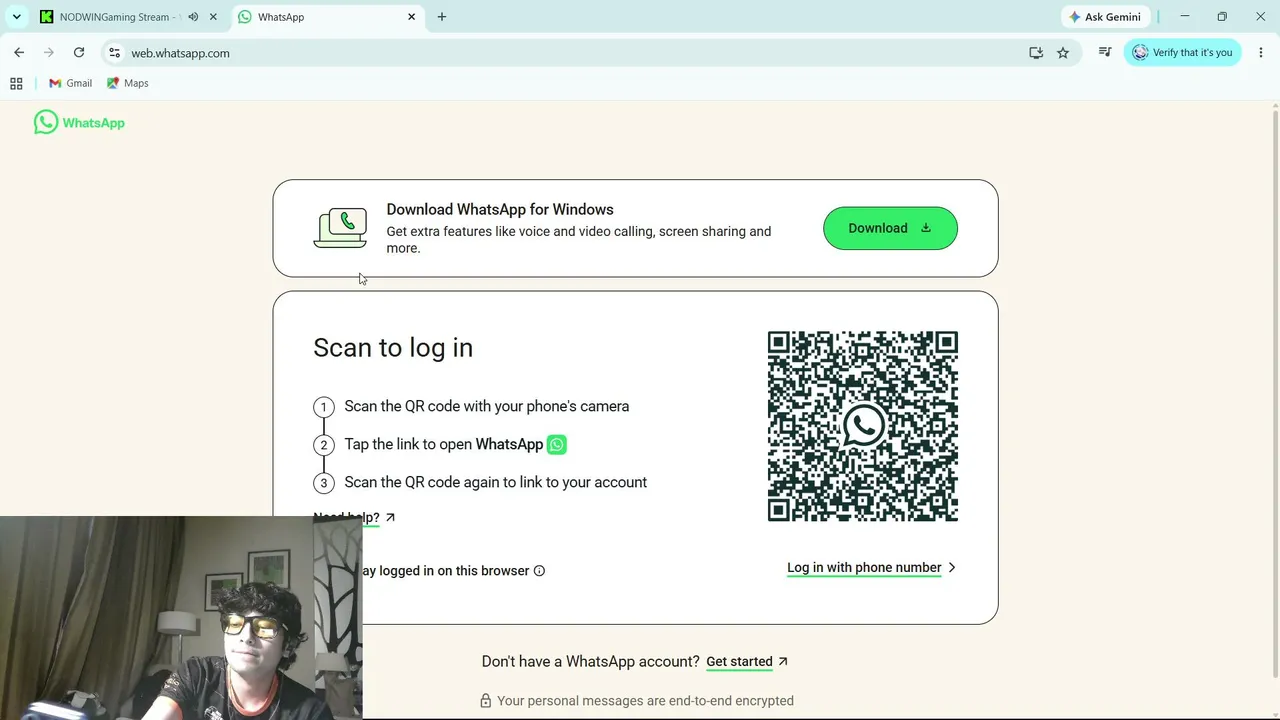Click 'Download WhatsApp for Windows' heading text
Screen dimensions: 1280x720
(500, 209)
